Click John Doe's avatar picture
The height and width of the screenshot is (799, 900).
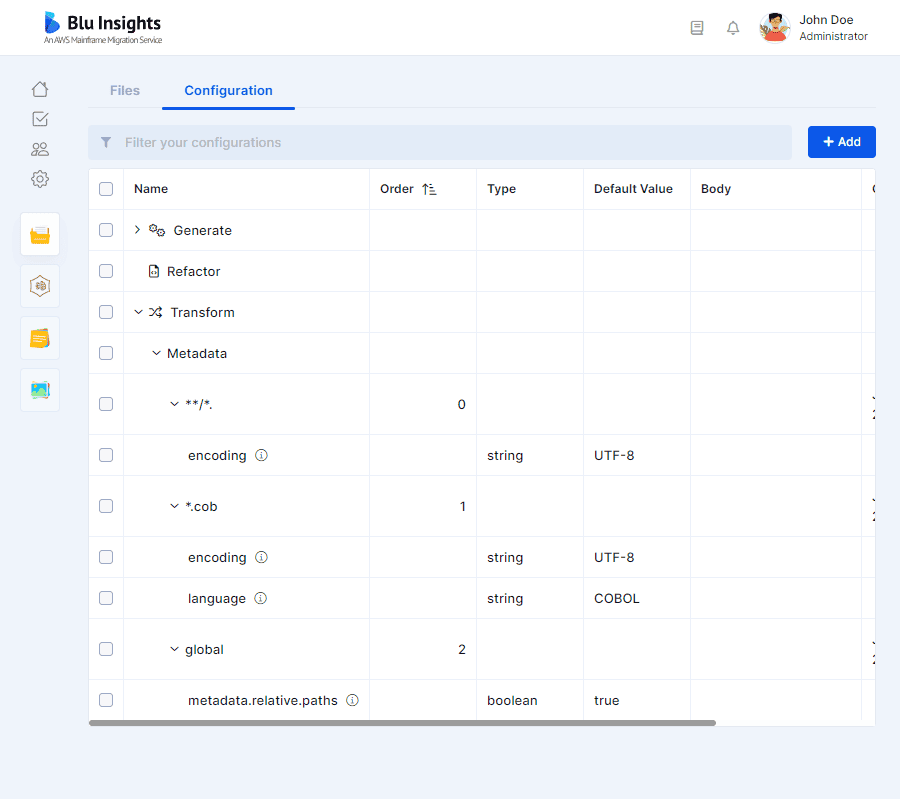(x=775, y=28)
